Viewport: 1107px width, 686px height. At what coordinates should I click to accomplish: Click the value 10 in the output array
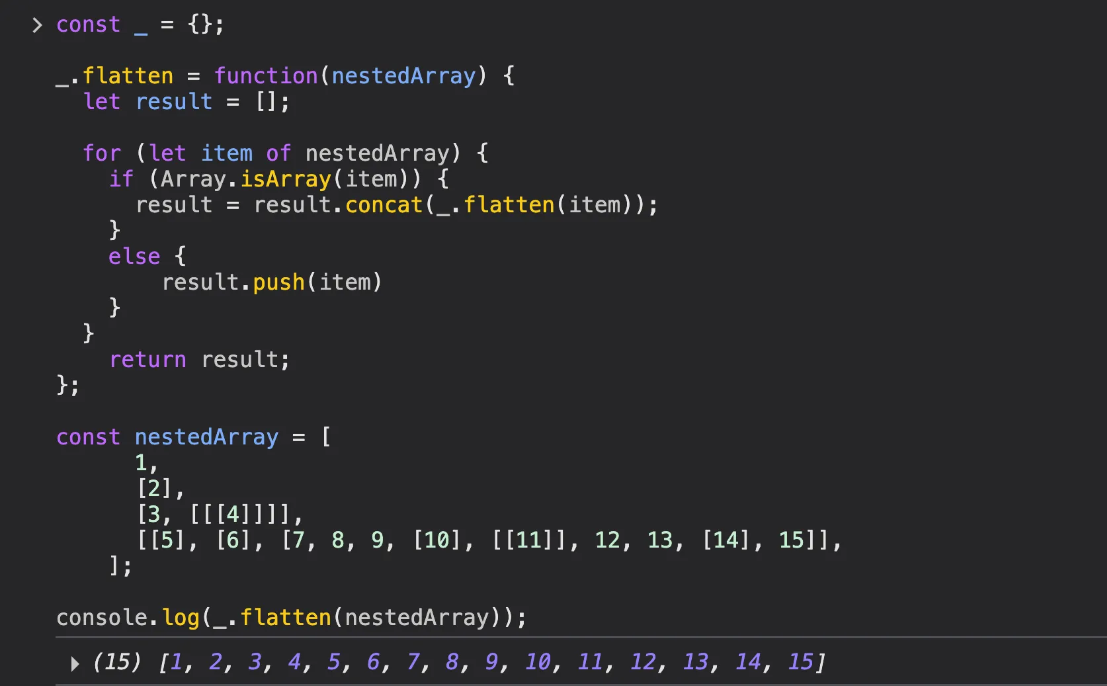click(x=538, y=662)
